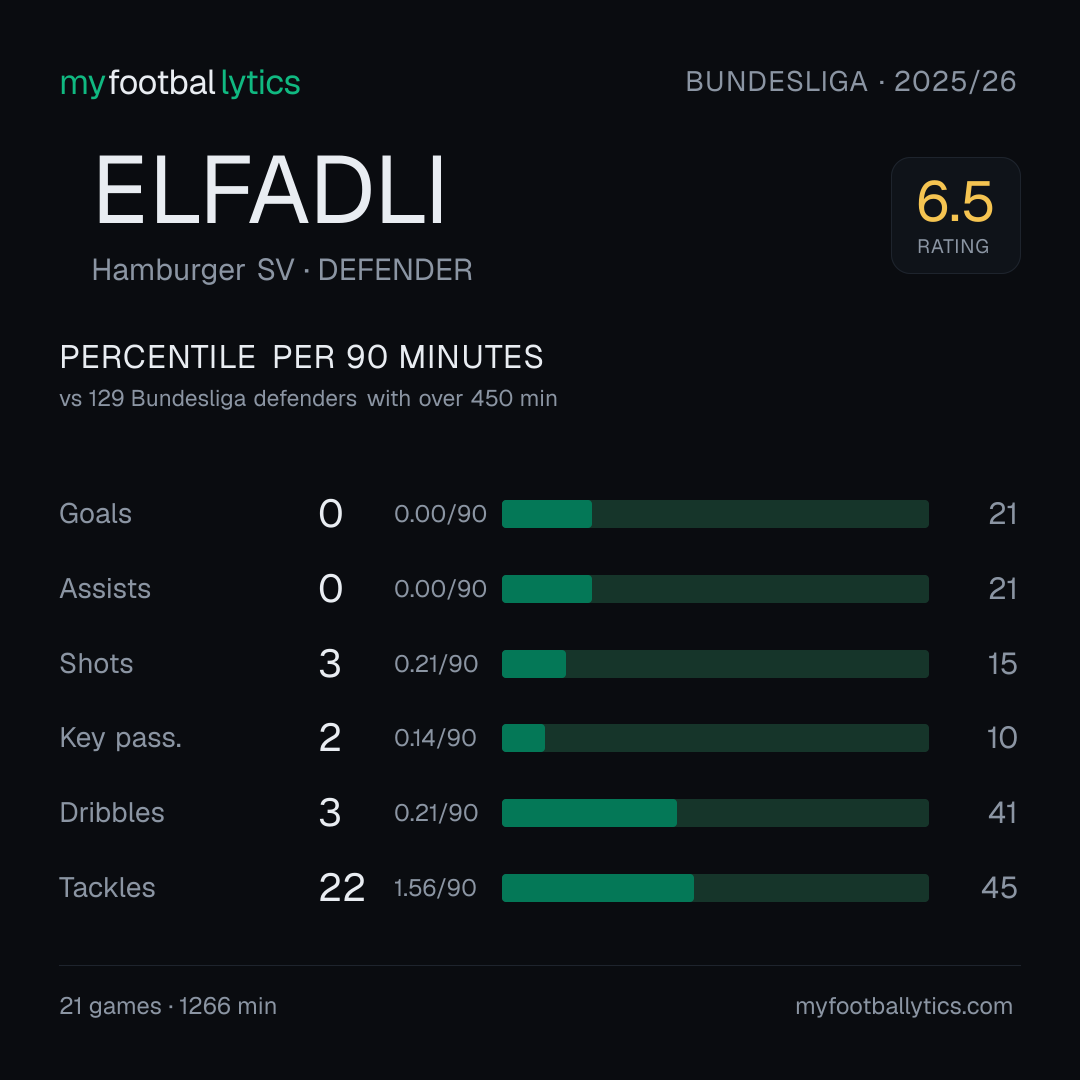Image resolution: width=1080 pixels, height=1080 pixels.
Task: Click the Dribbles percentile bar
Action: pyautogui.click(x=715, y=813)
